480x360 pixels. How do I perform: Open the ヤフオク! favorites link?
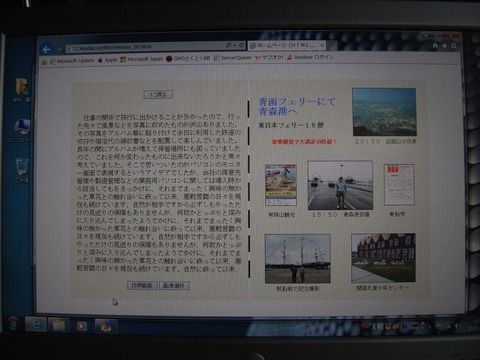[x=269, y=57]
